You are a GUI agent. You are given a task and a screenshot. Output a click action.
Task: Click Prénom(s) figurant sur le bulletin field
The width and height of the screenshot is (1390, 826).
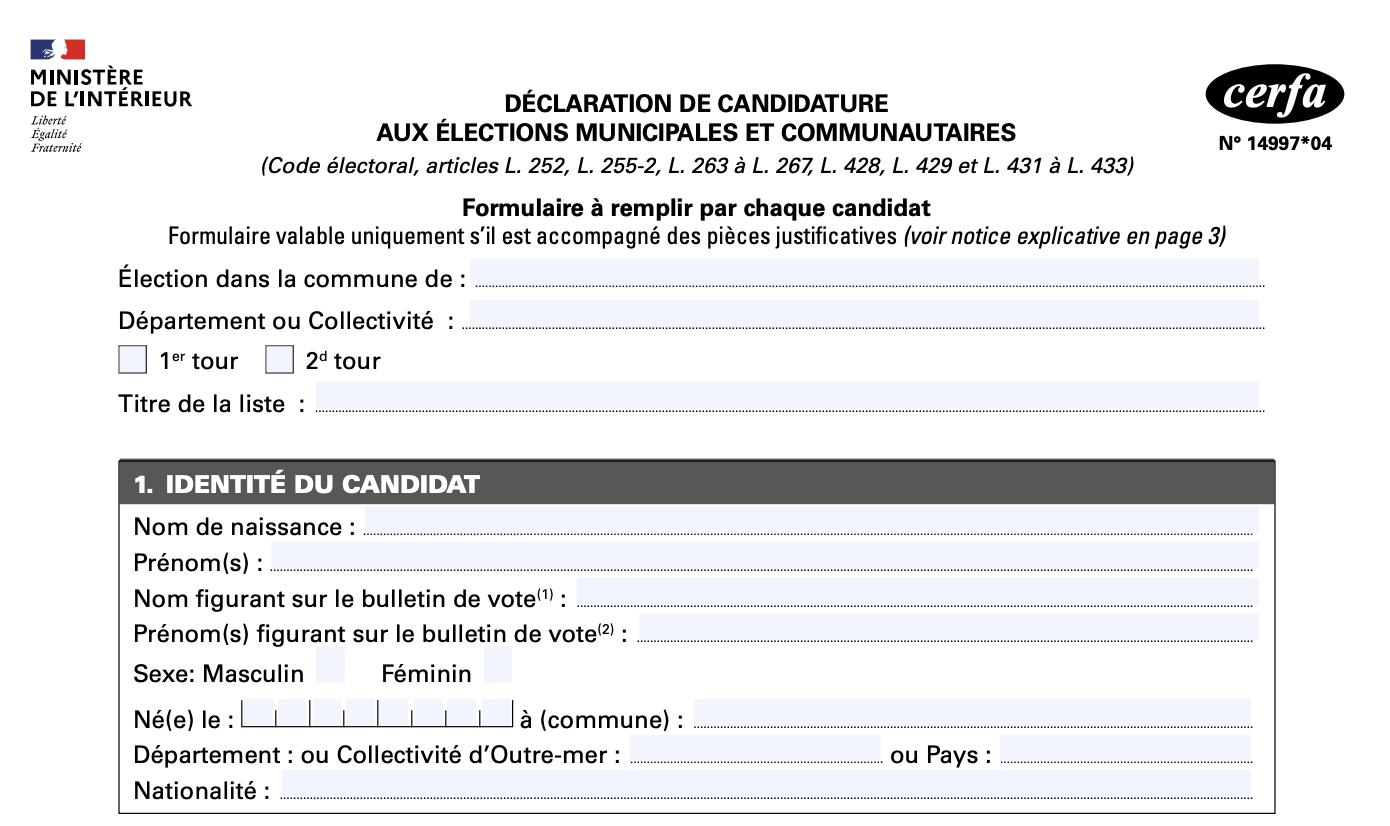(x=946, y=628)
